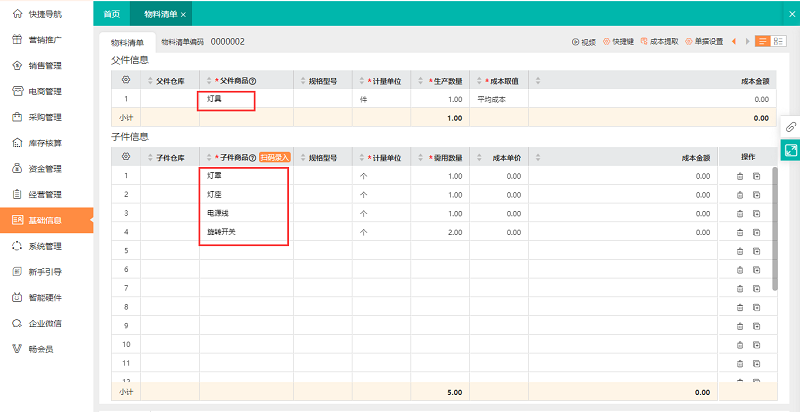Delete the 灯罩 row using its trash icon
Viewport: 800px width, 412px height.
(740, 176)
